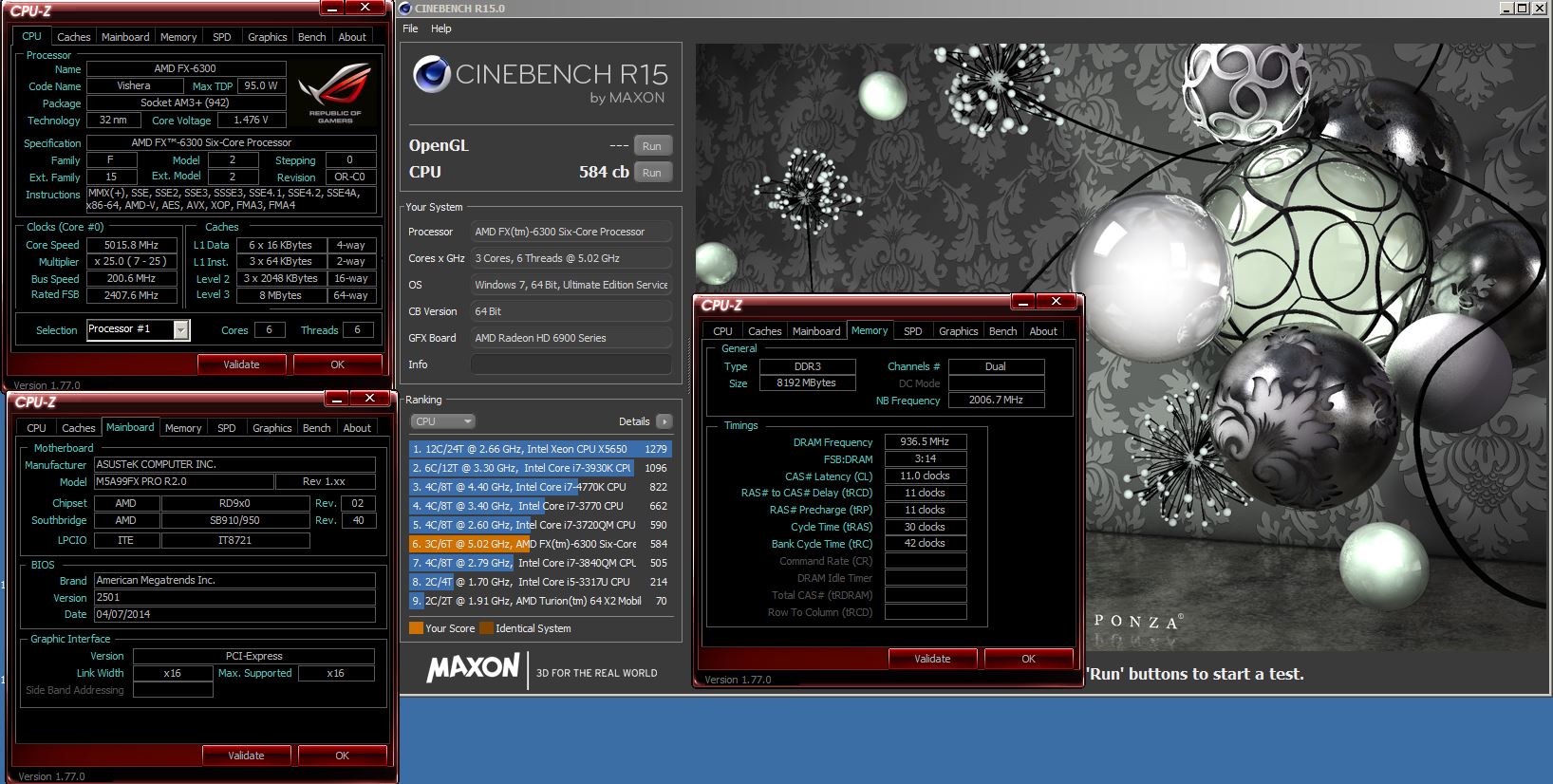
Task: Click OK in the top CPU-Z window
Action: pyautogui.click(x=338, y=364)
